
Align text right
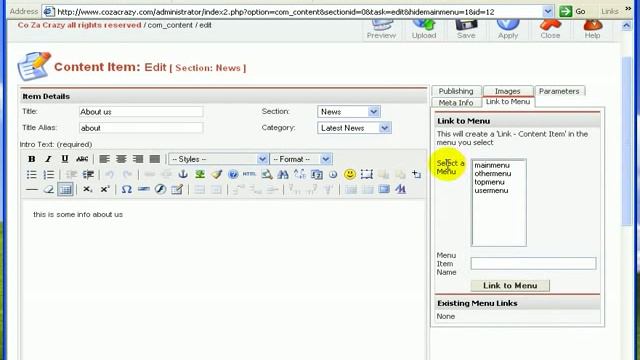point(138,159)
